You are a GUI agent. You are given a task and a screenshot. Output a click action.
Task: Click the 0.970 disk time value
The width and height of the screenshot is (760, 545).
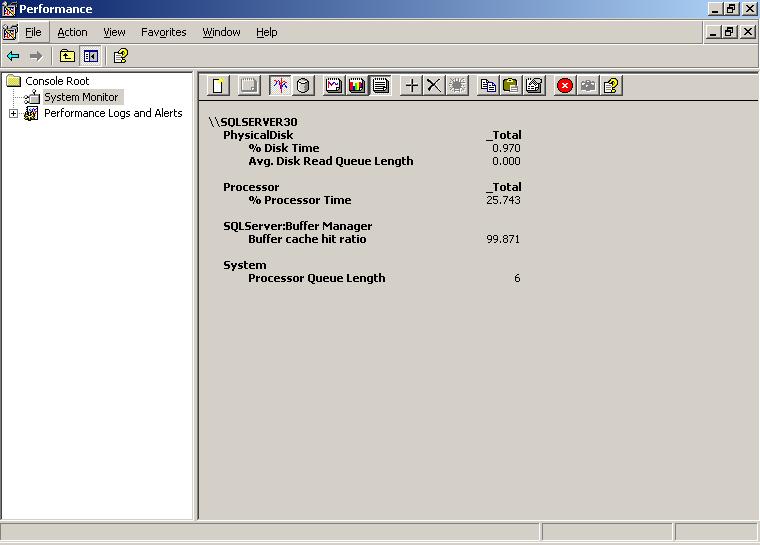(506, 148)
